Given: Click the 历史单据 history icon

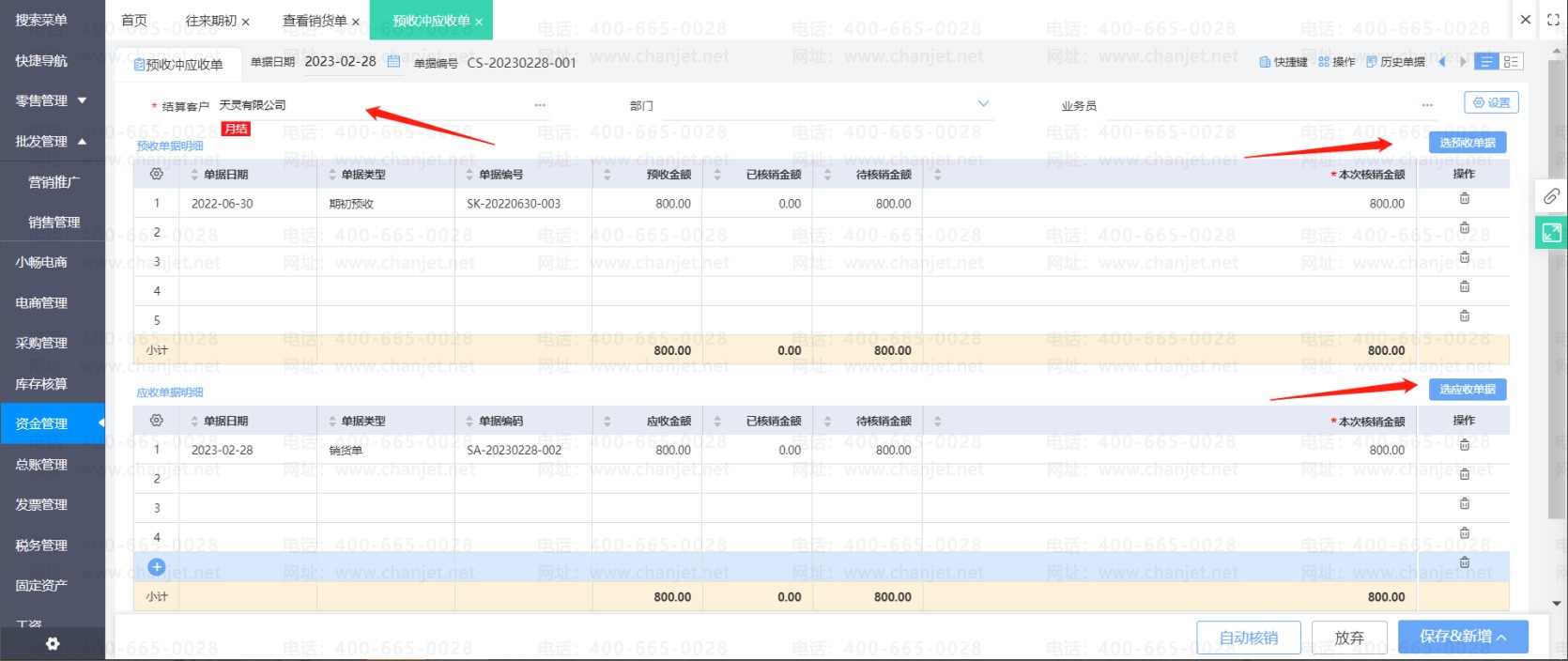Looking at the screenshot, I should coord(1372,62).
